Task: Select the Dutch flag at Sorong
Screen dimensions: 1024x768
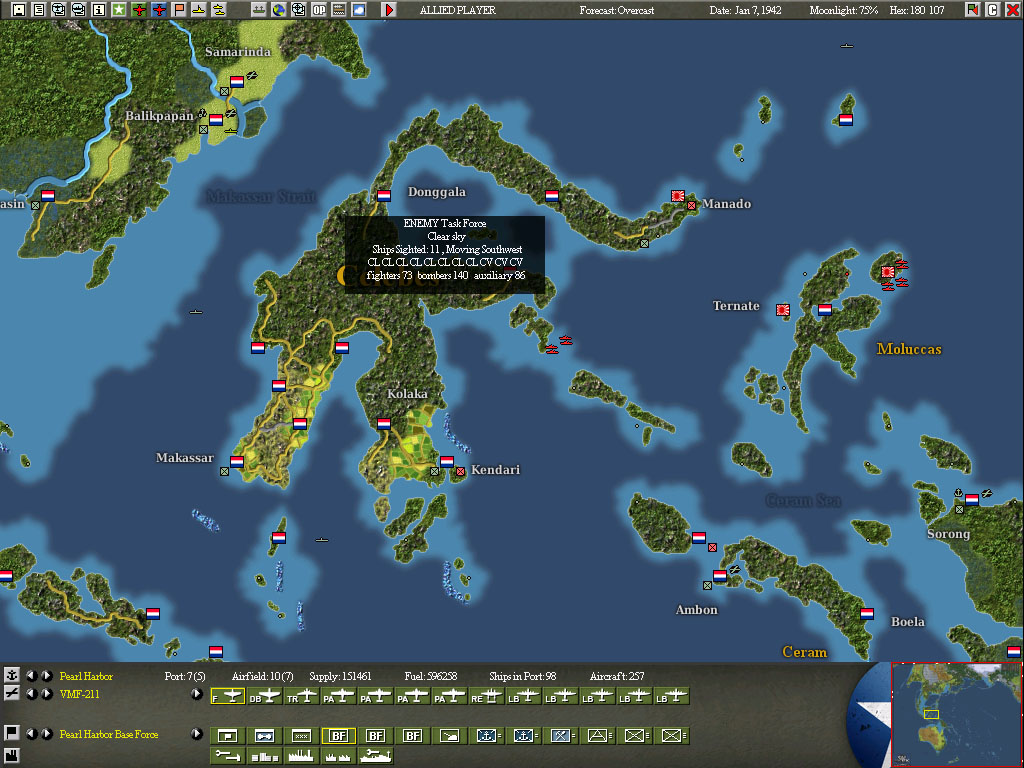Action: (972, 500)
